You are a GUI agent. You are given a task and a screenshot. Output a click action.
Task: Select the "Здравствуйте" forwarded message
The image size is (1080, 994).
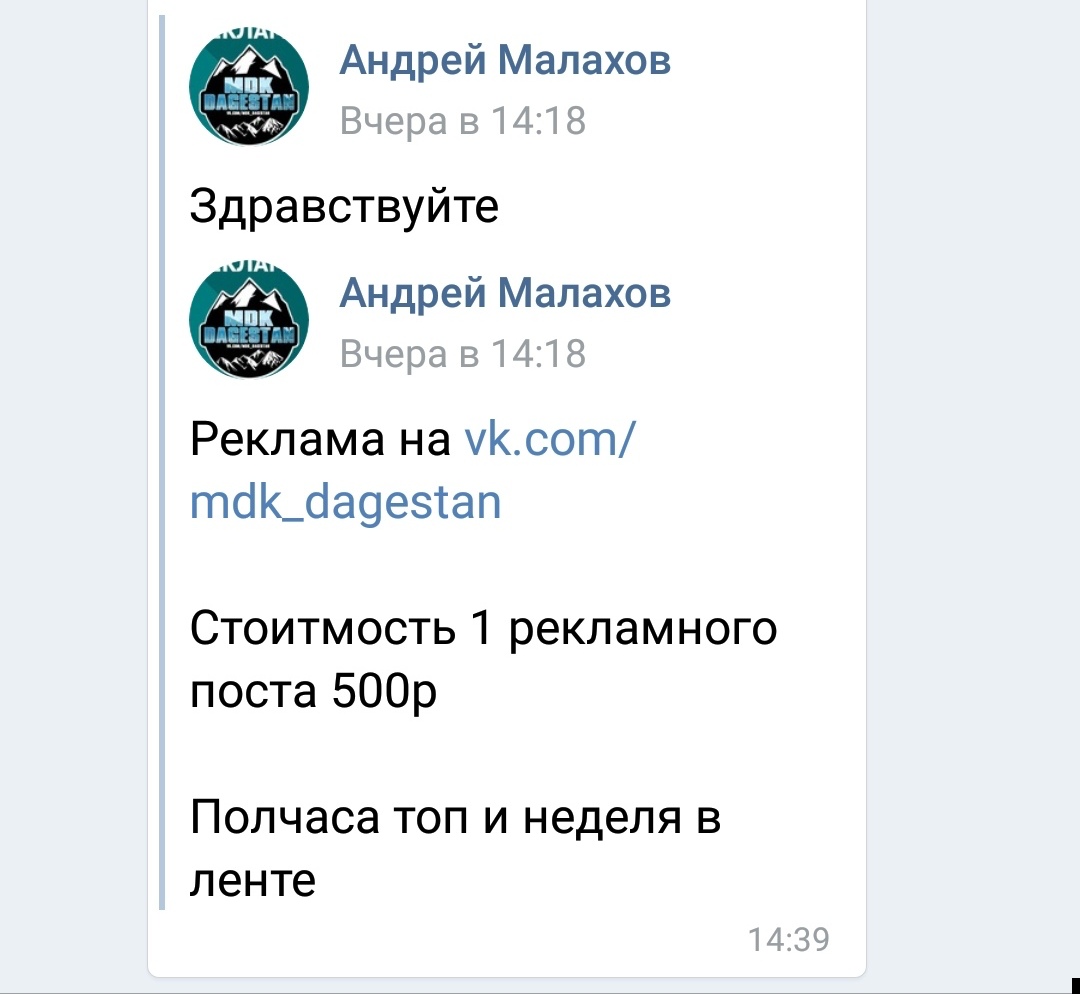click(344, 206)
